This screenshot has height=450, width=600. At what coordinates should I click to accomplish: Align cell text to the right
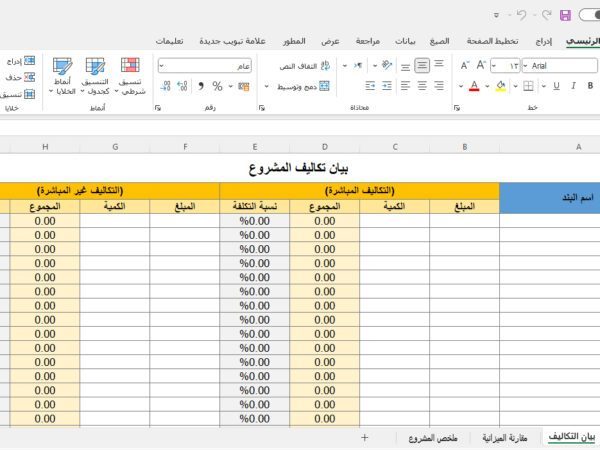tap(439, 86)
